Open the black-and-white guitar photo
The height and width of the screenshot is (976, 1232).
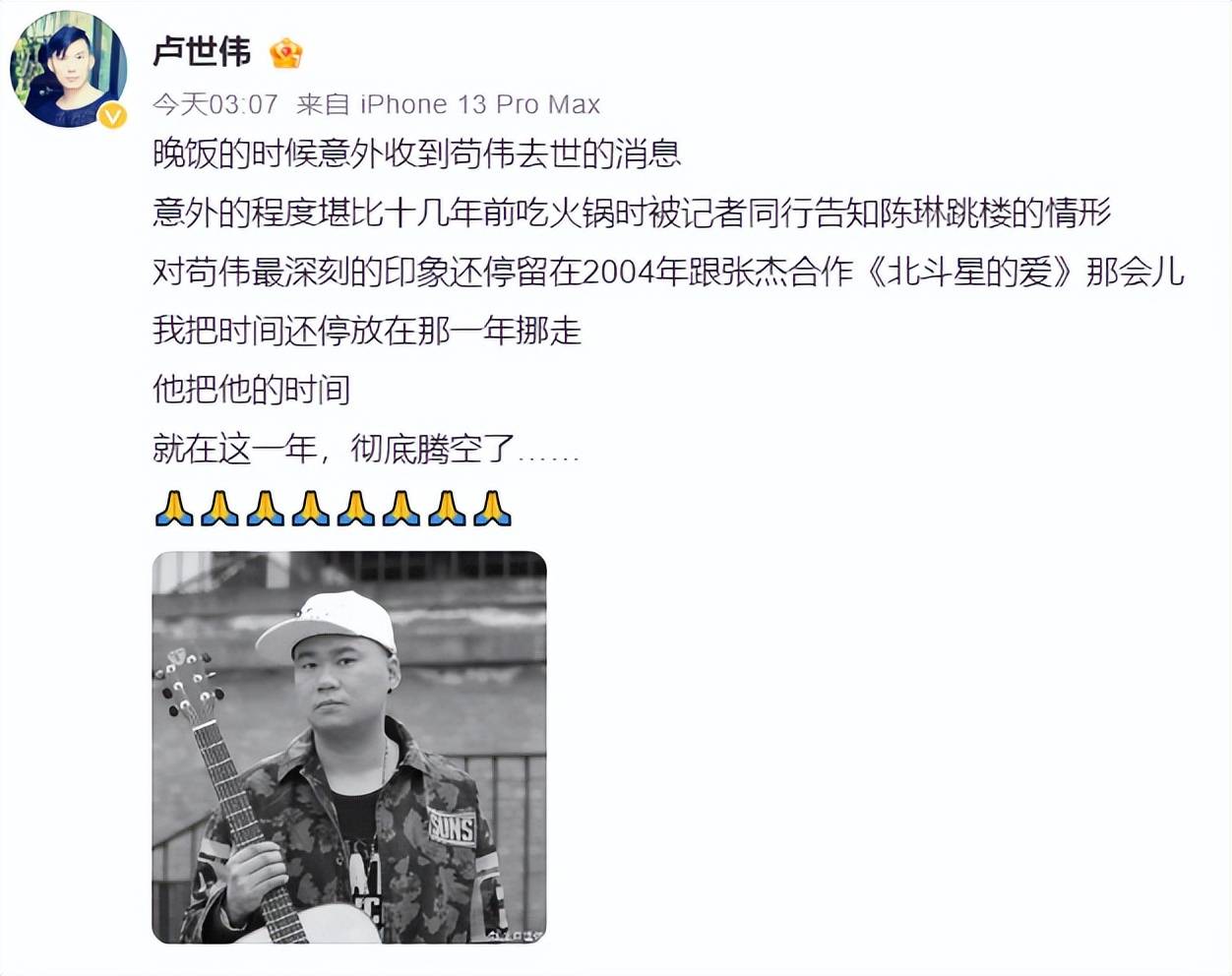coord(349,748)
